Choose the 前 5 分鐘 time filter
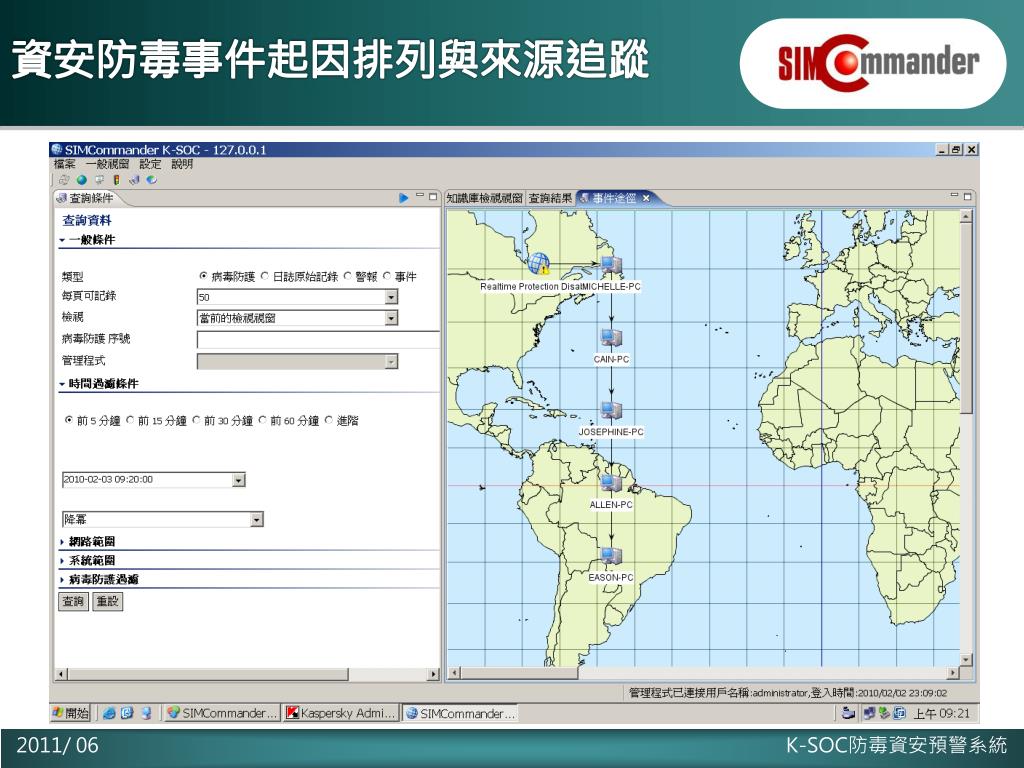 tap(69, 420)
